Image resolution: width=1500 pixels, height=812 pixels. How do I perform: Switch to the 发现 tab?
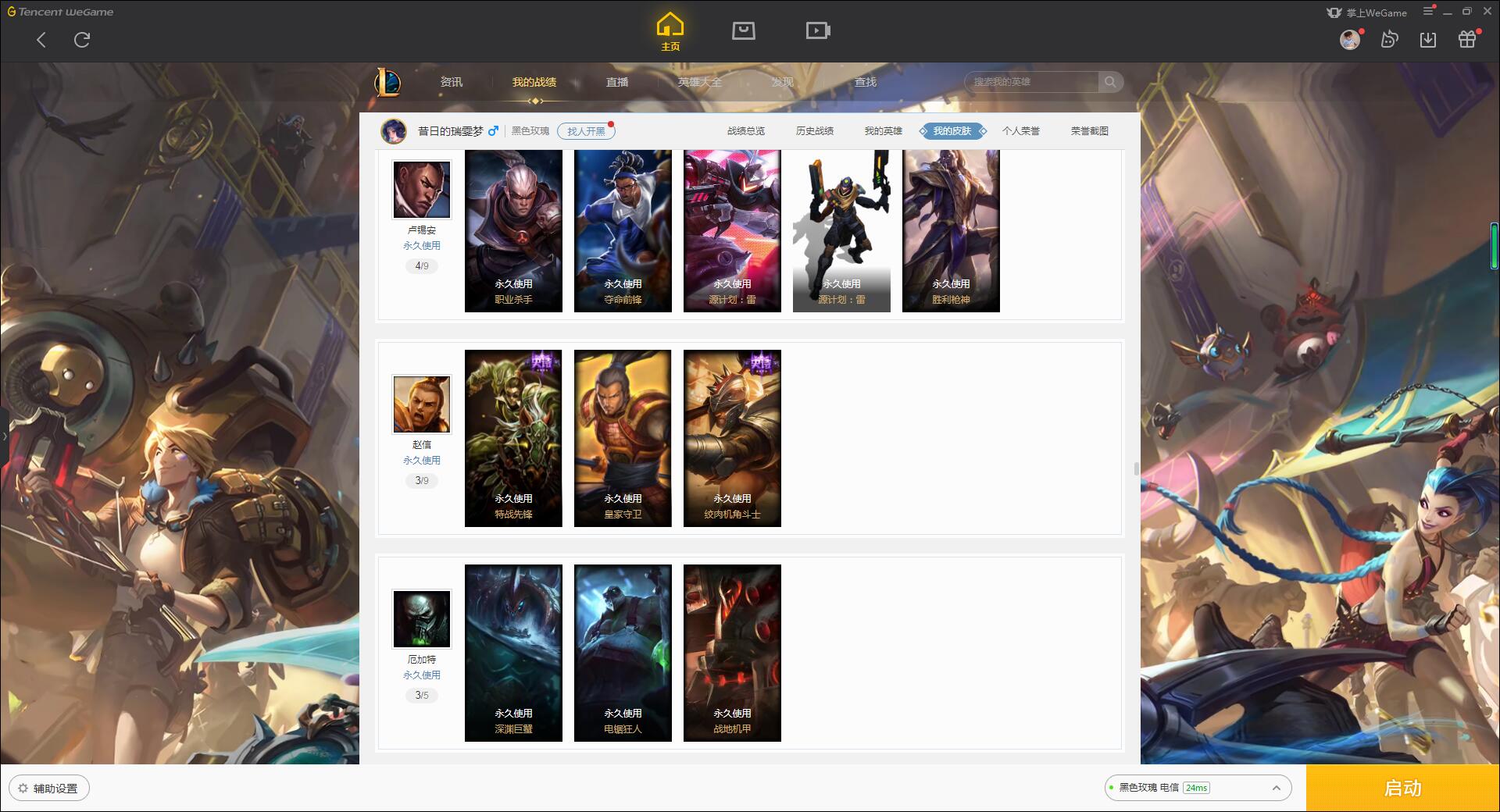[783, 82]
